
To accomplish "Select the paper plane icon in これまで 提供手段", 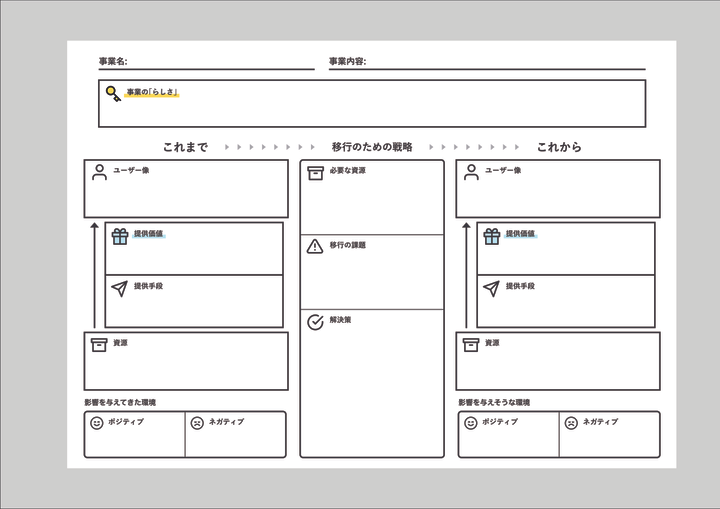I will [x=119, y=289].
